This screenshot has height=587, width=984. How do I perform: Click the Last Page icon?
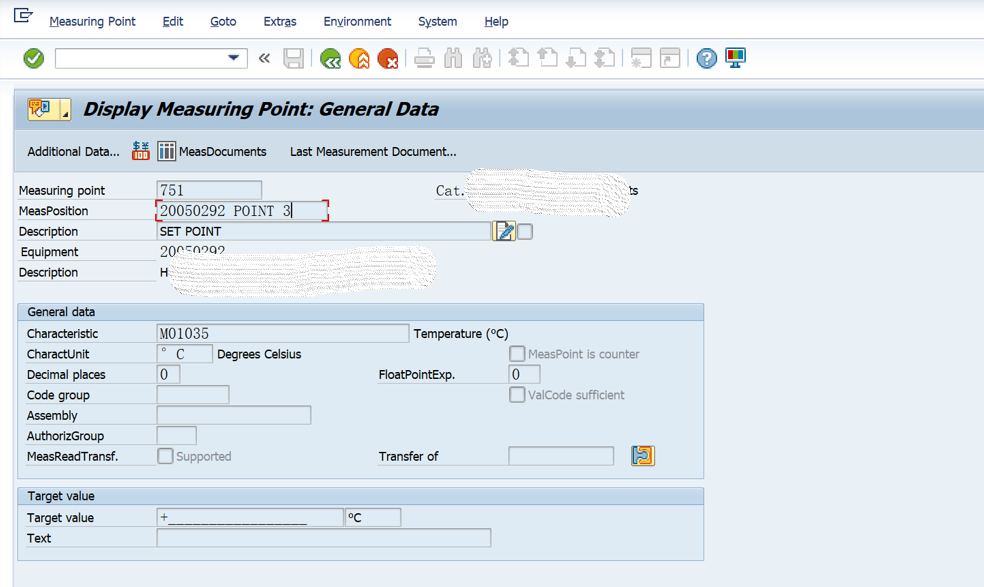click(605, 58)
